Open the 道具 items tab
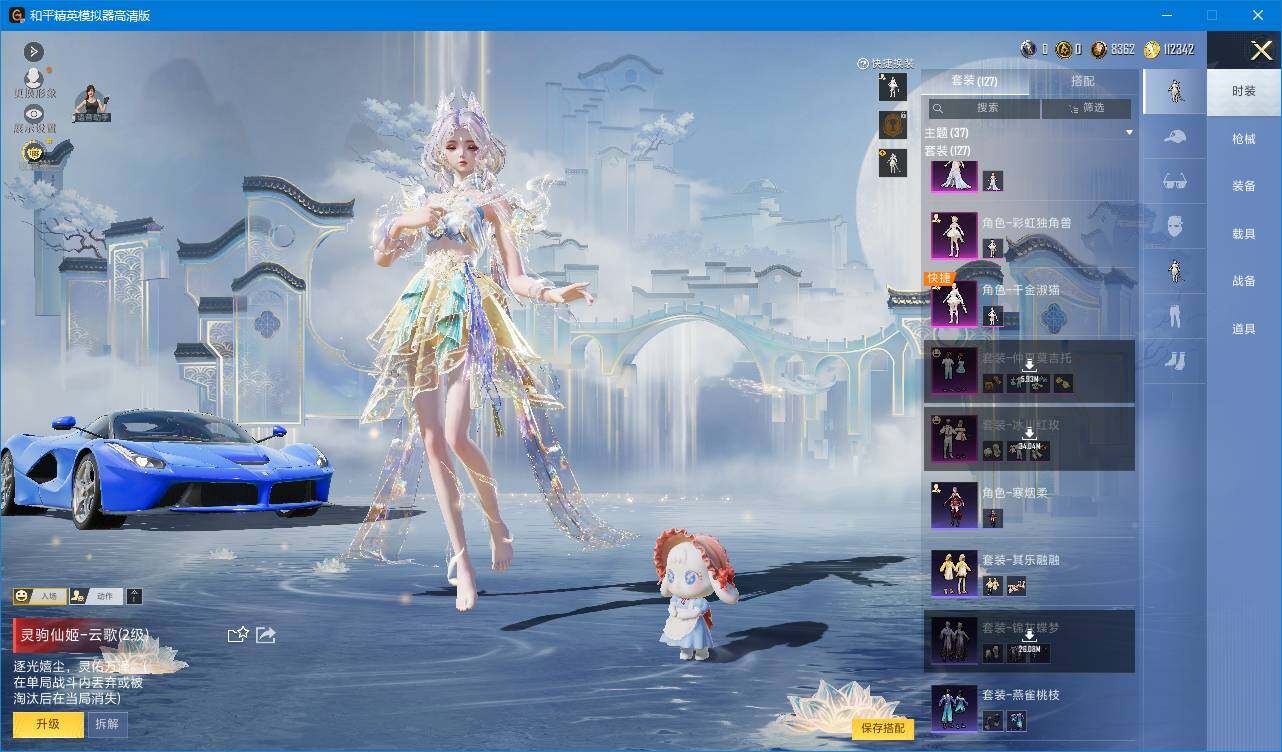Screen dimensions: 1282x752 [x=1244, y=328]
